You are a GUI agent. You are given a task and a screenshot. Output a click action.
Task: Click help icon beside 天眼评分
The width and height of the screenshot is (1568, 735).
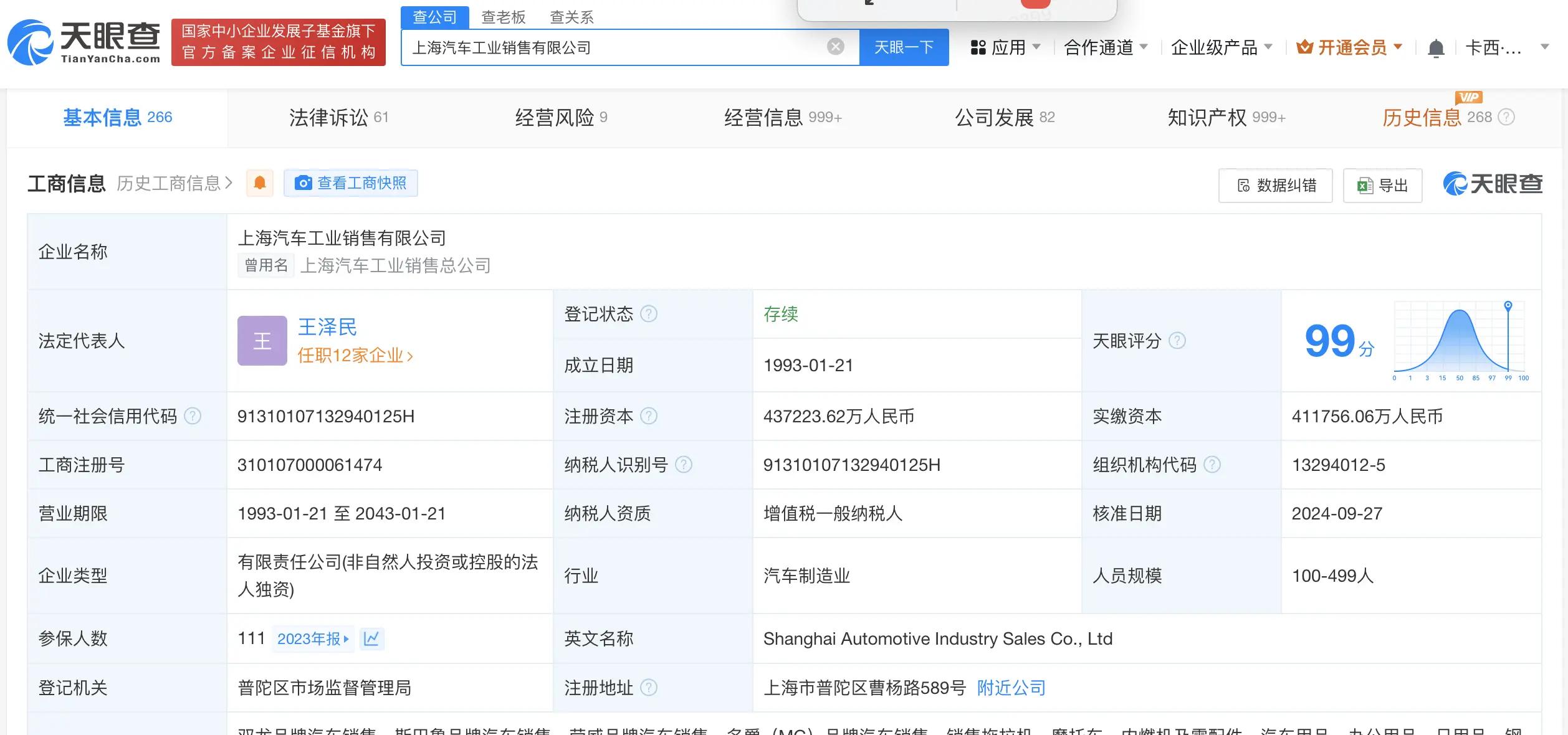tap(1177, 341)
